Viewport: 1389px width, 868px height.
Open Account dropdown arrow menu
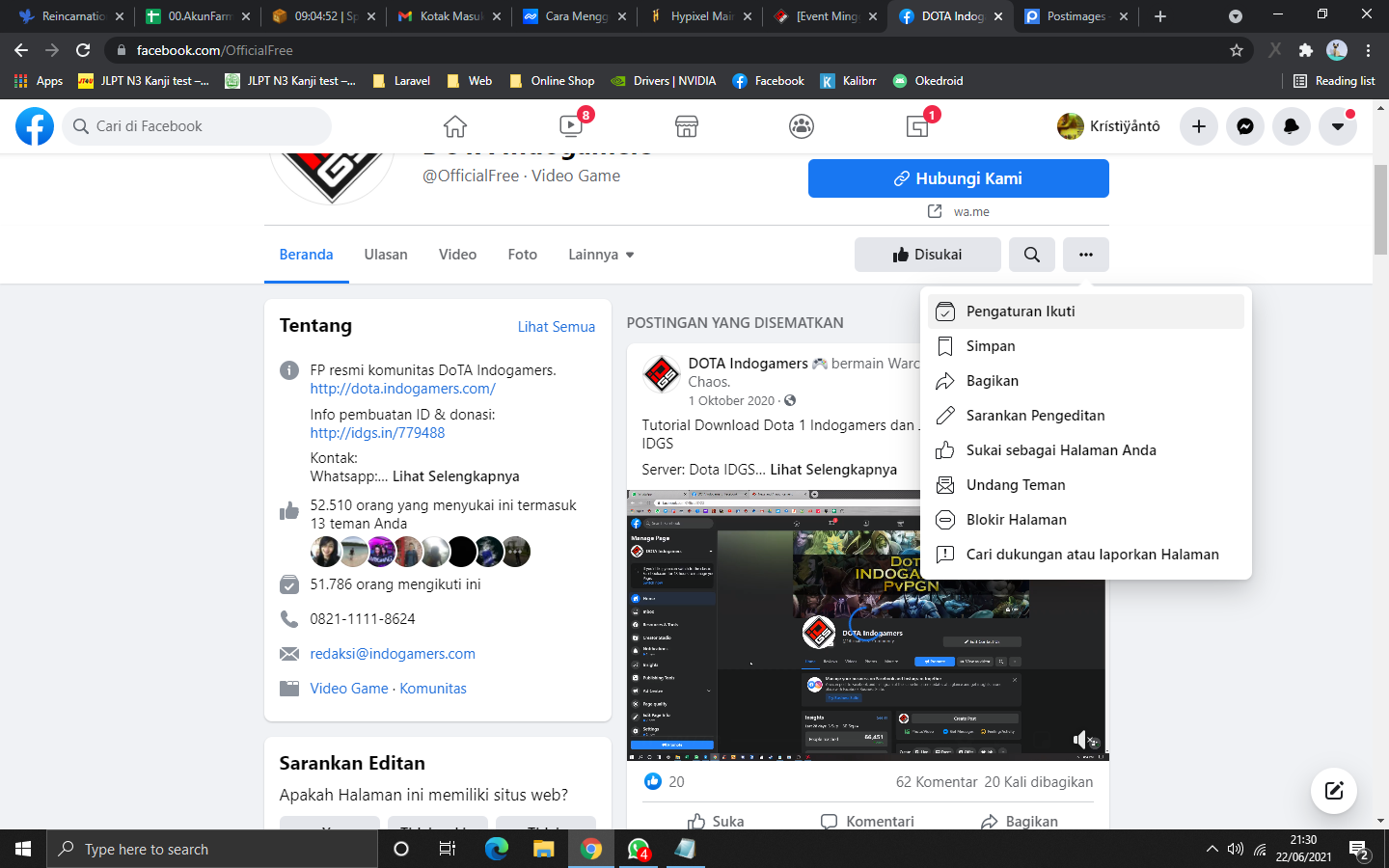click(x=1338, y=126)
